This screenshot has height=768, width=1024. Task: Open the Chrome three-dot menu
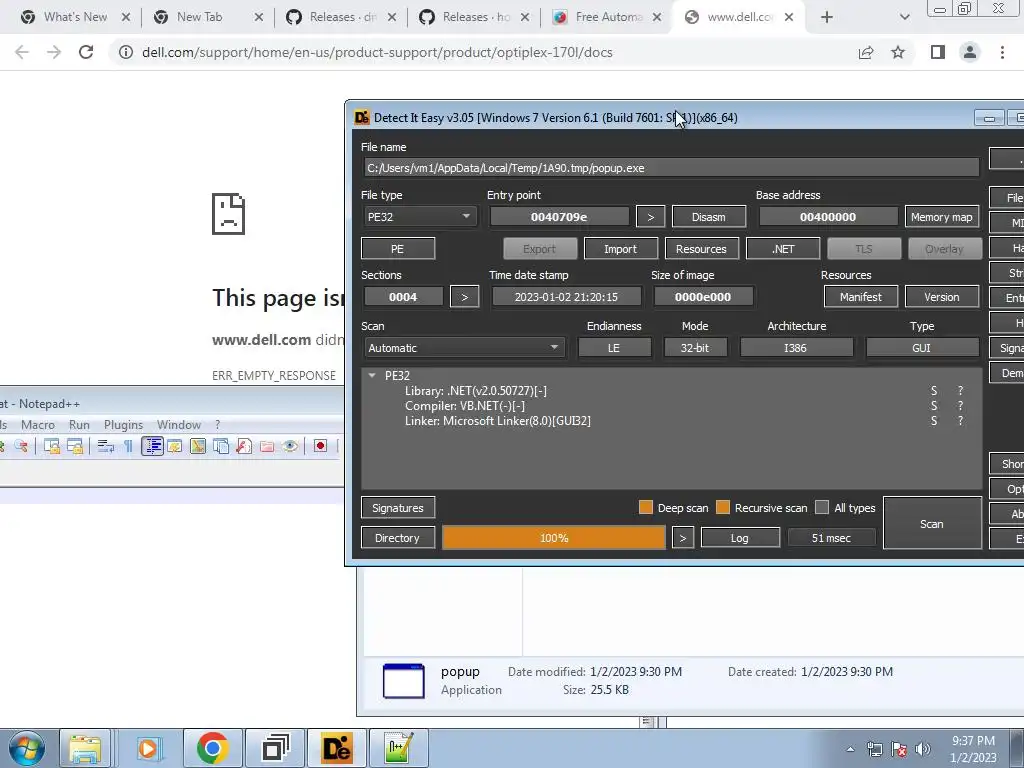1002,52
